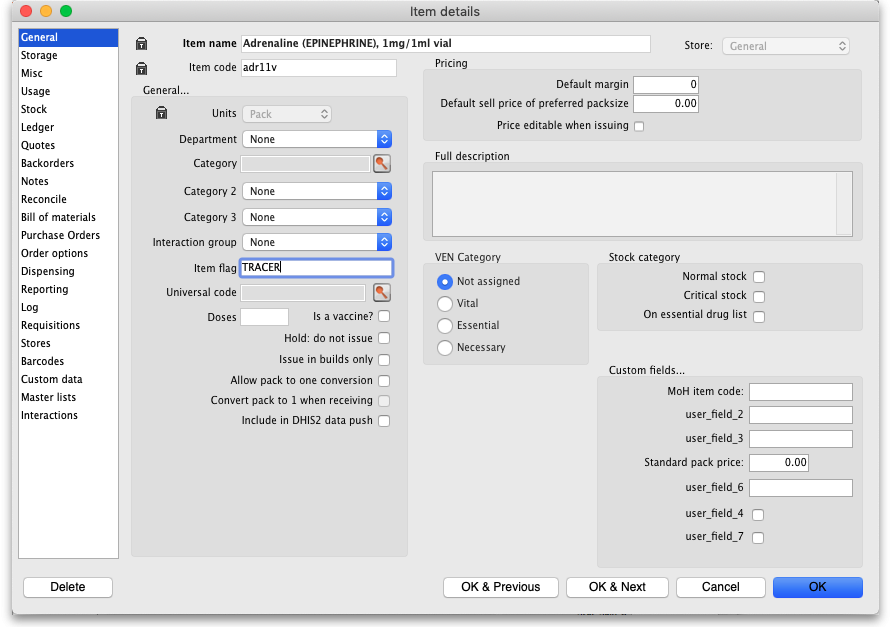891x627 pixels.
Task: Open the Ledger section in sidebar
Action: (x=38, y=127)
